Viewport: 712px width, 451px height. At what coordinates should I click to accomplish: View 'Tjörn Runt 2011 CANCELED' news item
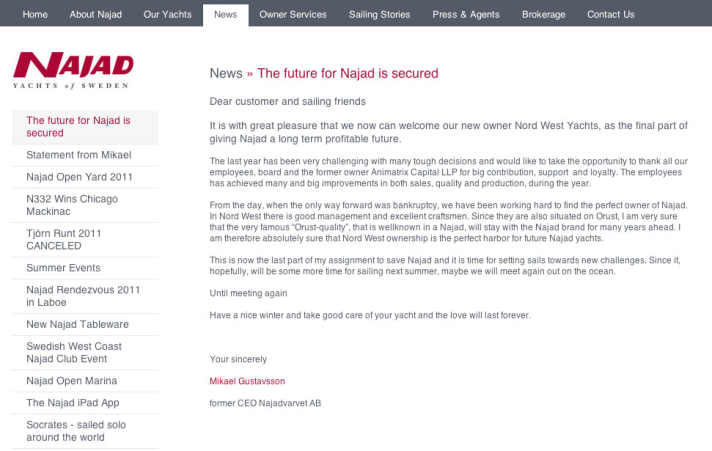pos(64,240)
